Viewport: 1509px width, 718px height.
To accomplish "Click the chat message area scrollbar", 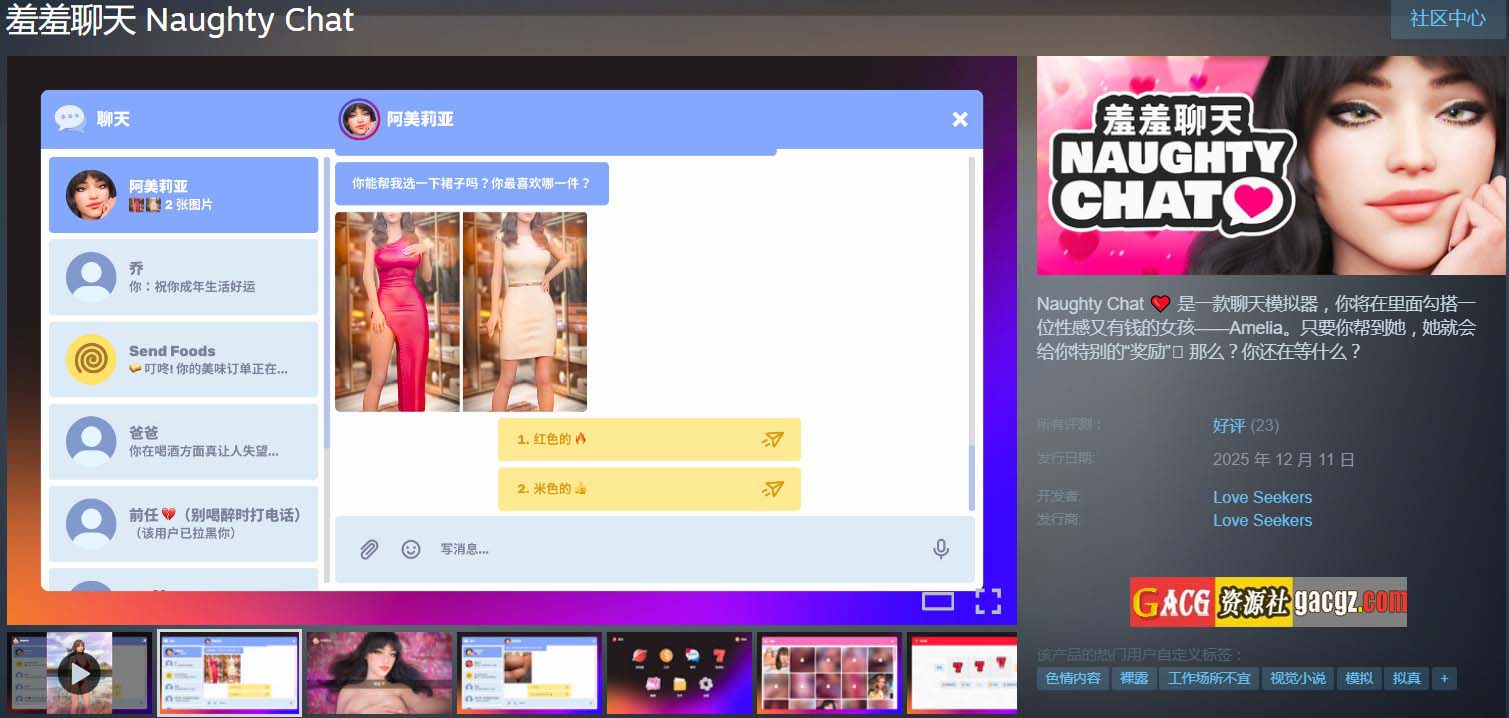I will pyautogui.click(x=972, y=330).
